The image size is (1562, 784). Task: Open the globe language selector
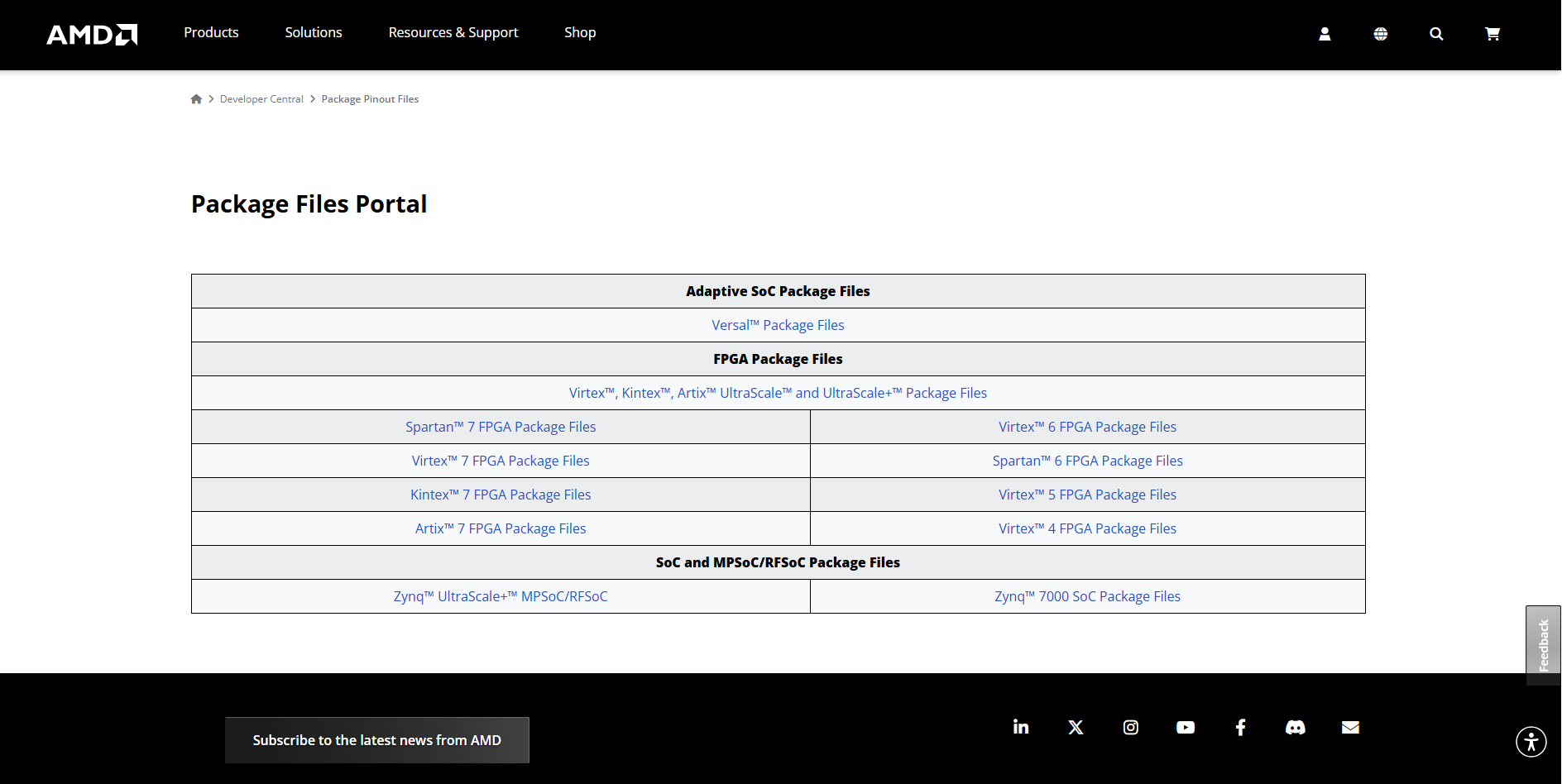click(1381, 34)
